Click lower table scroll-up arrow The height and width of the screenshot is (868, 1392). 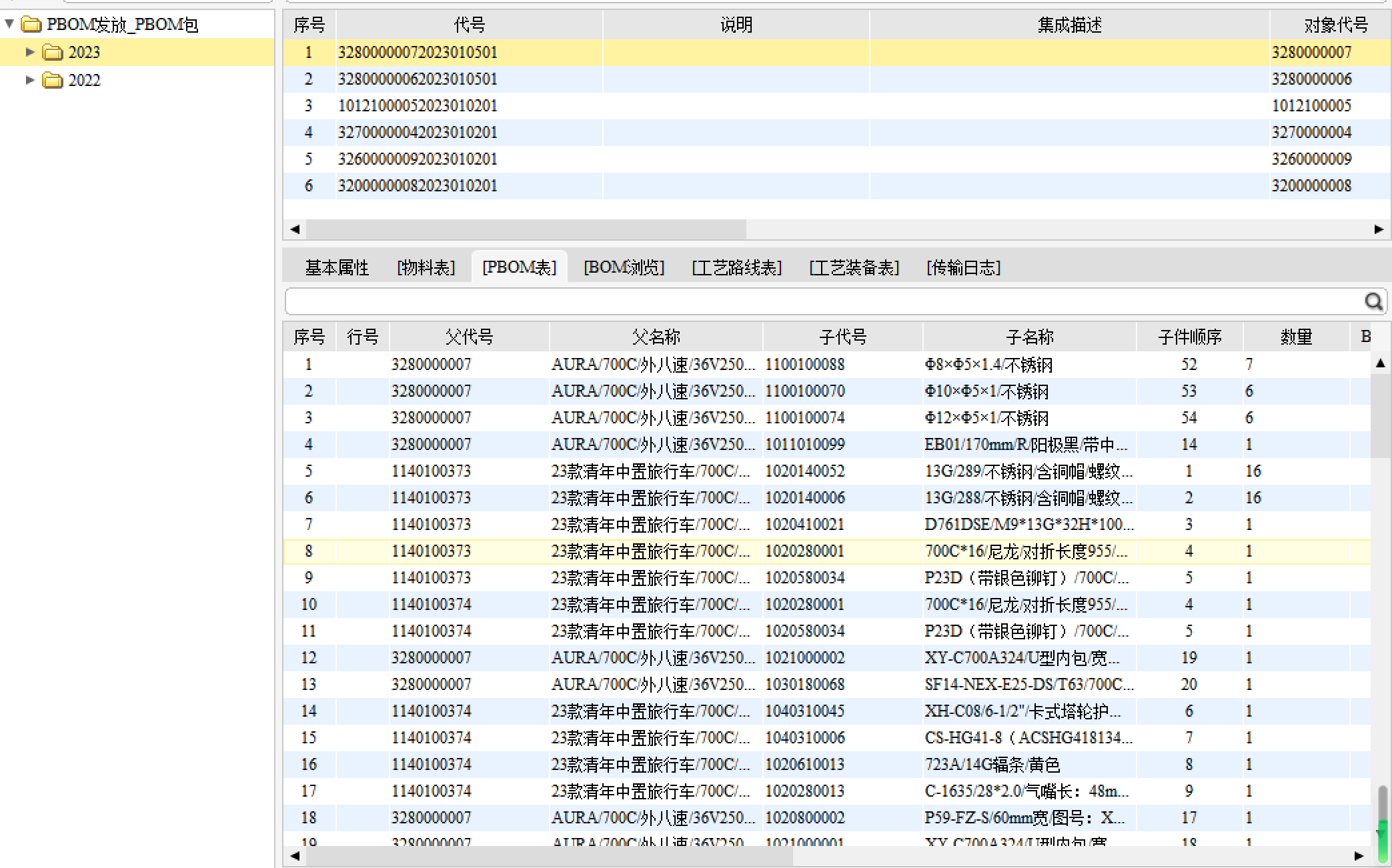[x=1381, y=363]
